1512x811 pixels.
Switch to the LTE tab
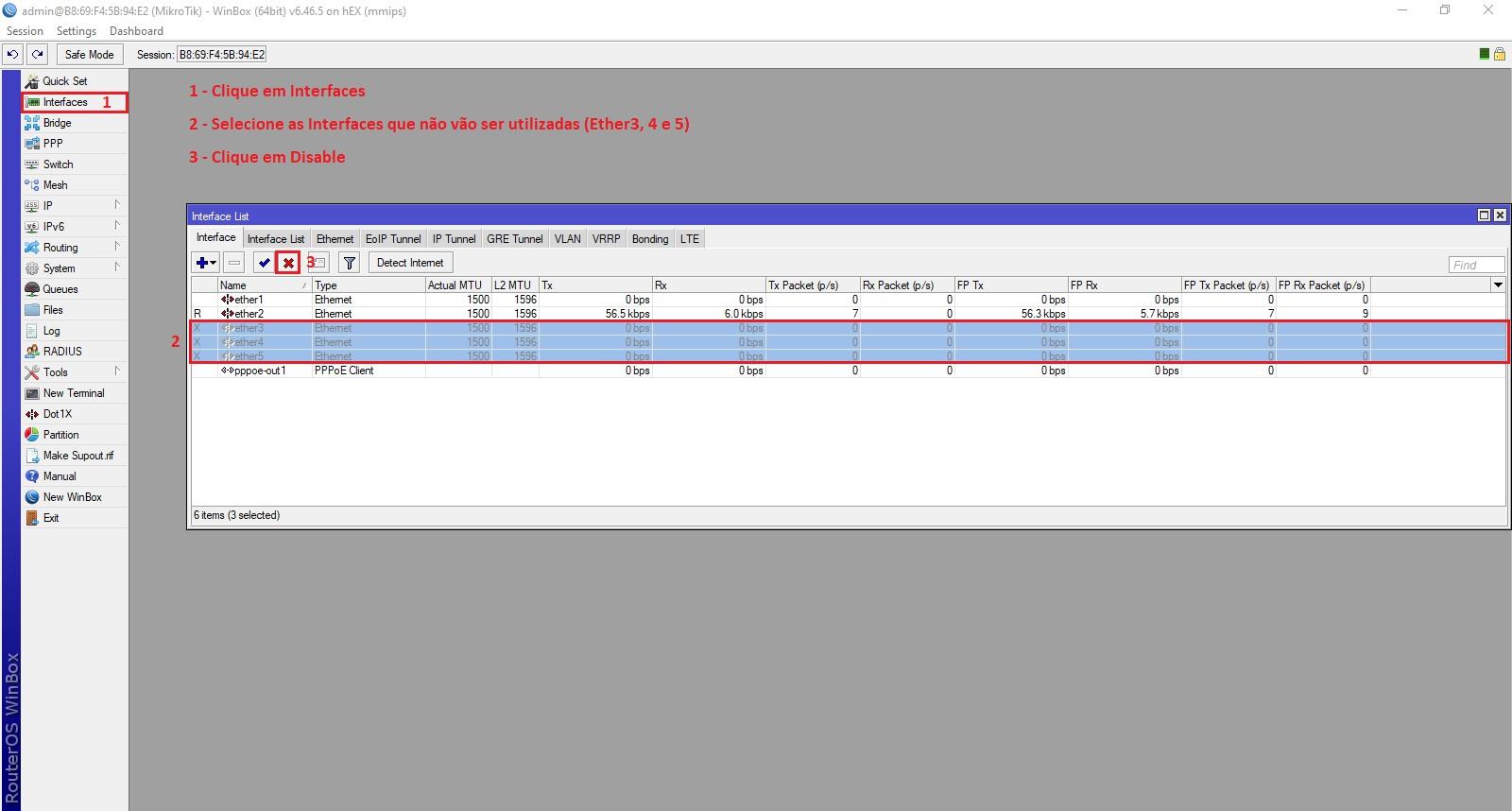(x=690, y=239)
